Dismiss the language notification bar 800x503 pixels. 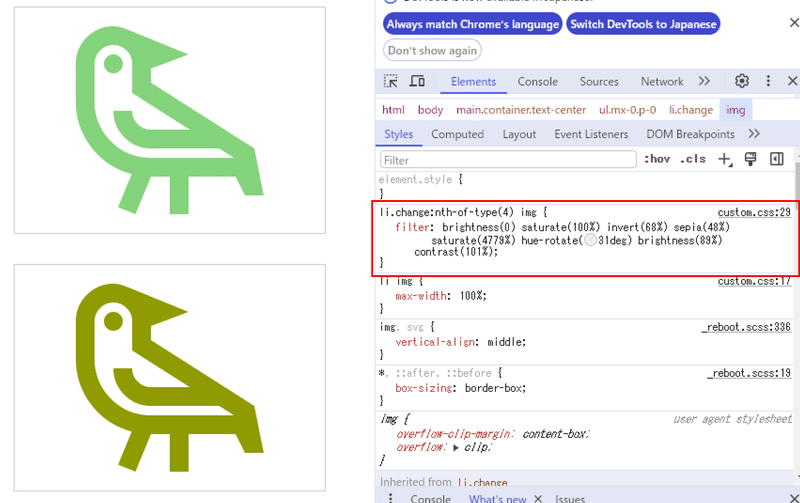794,23
